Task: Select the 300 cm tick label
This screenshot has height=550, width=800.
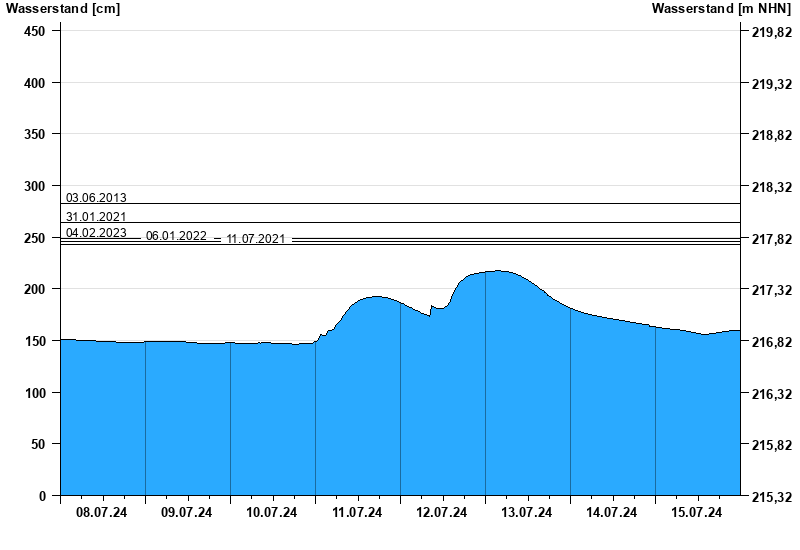Action: 35,186
